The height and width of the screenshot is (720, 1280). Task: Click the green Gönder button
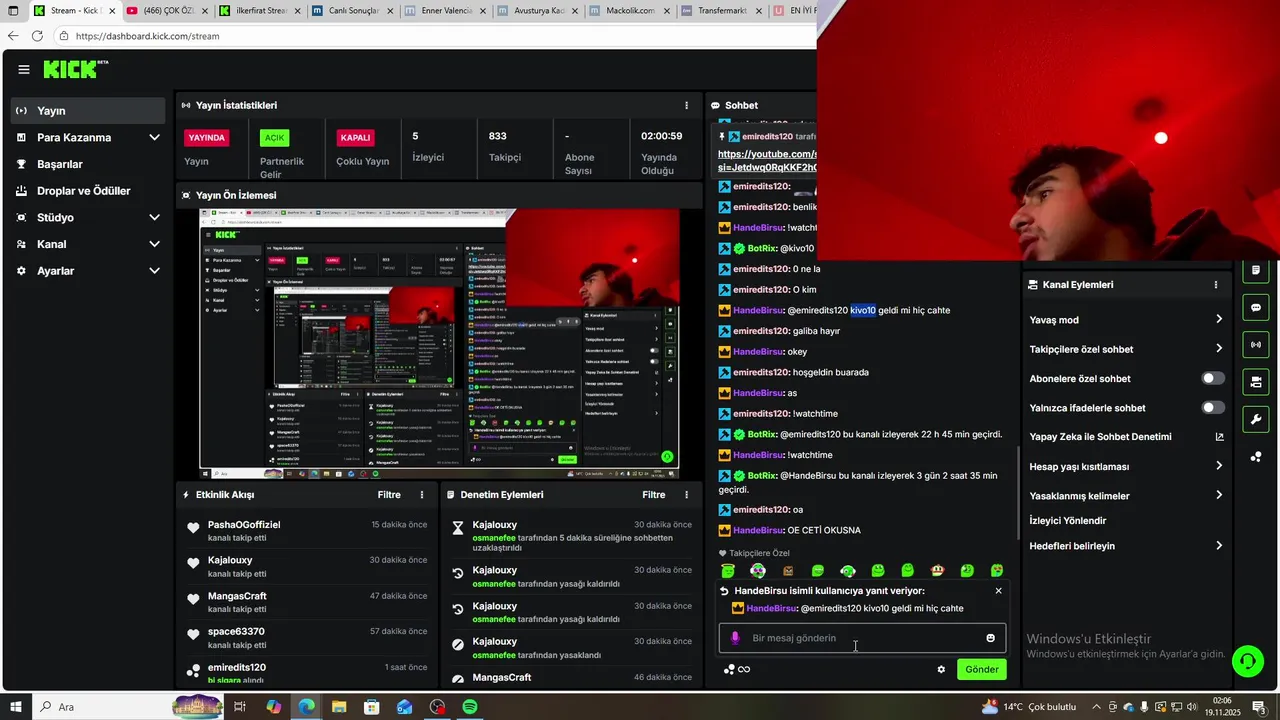[x=981, y=669]
